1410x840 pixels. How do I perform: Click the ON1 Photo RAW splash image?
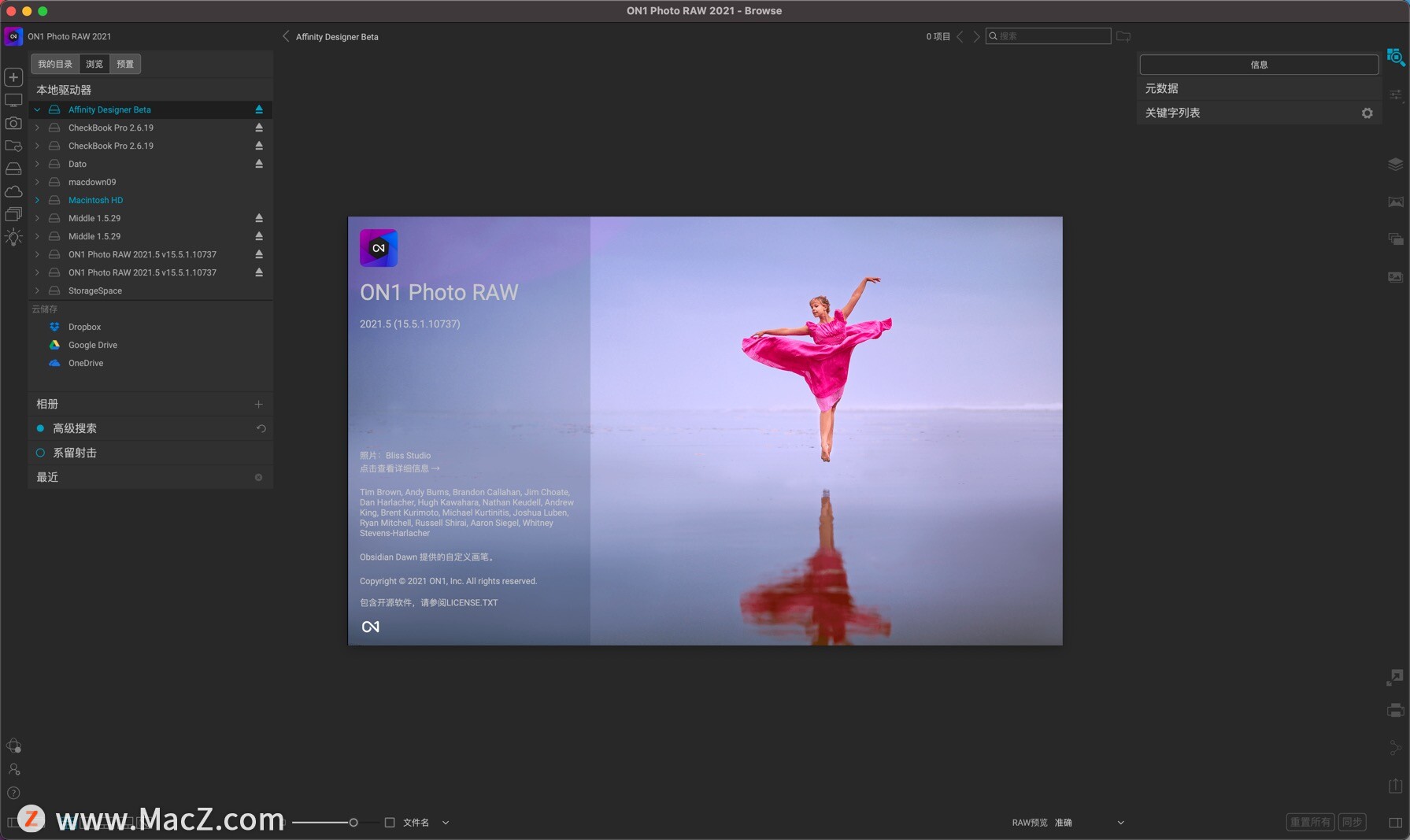point(705,431)
